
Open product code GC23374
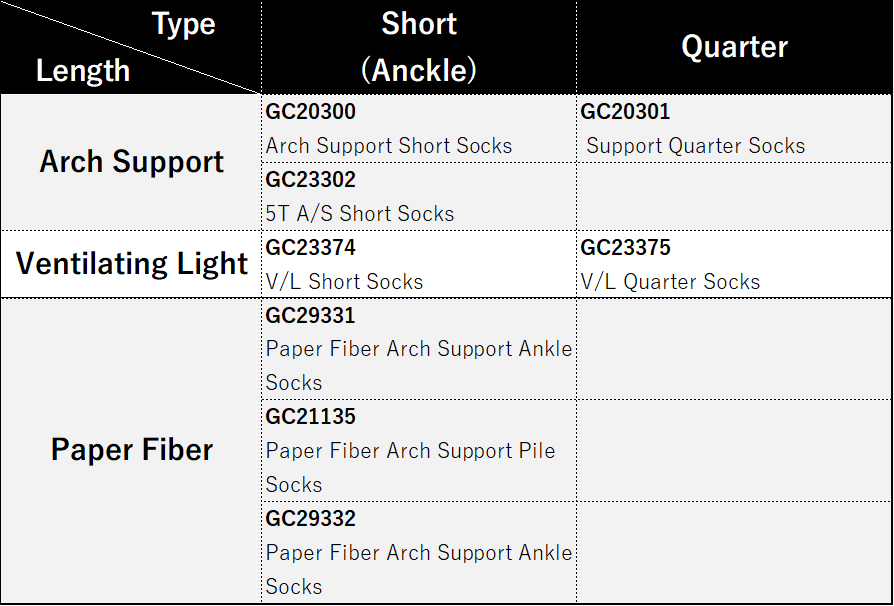point(311,247)
